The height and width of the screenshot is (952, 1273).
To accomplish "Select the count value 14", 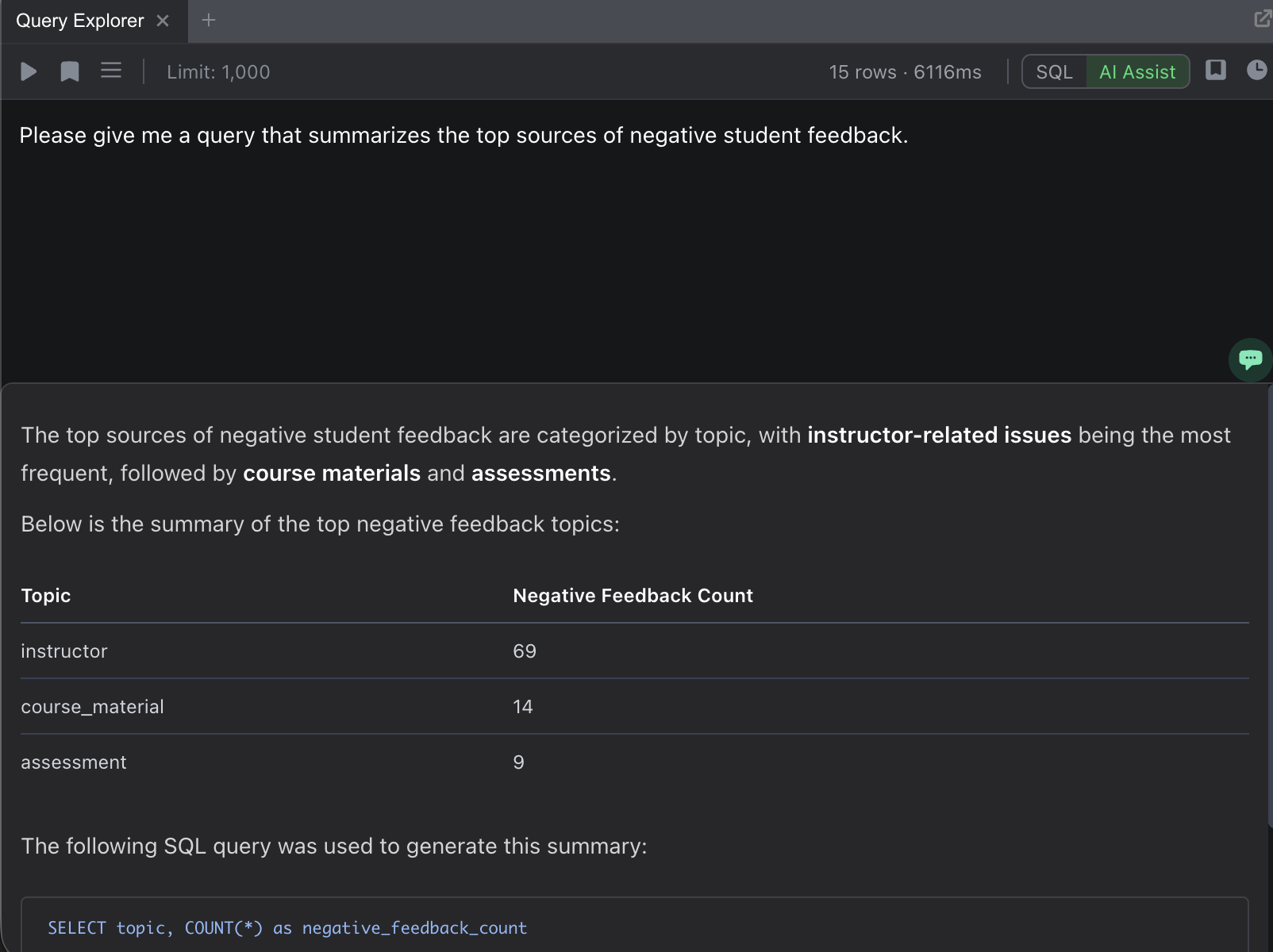I will coord(523,707).
